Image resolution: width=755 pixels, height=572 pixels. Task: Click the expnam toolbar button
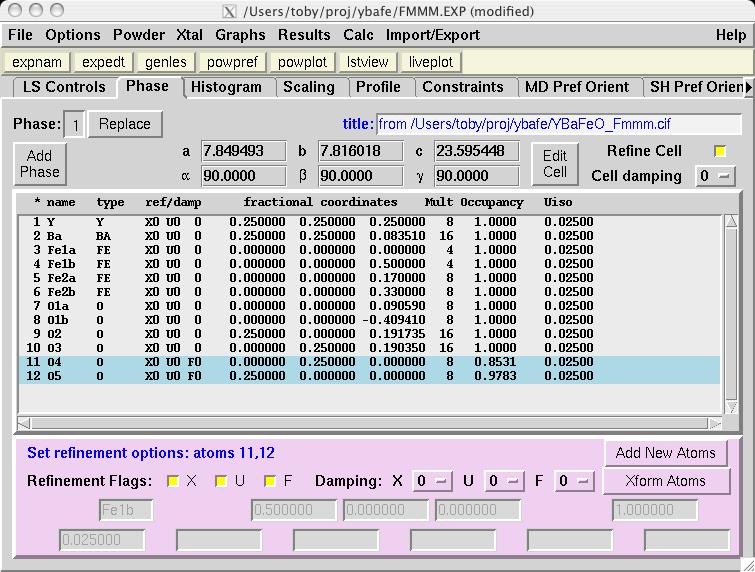click(x=37, y=62)
